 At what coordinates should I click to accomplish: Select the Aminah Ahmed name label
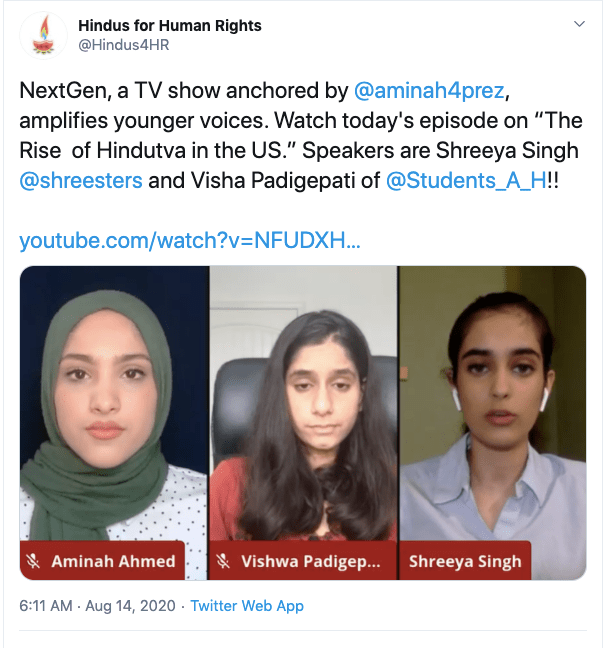(113, 561)
